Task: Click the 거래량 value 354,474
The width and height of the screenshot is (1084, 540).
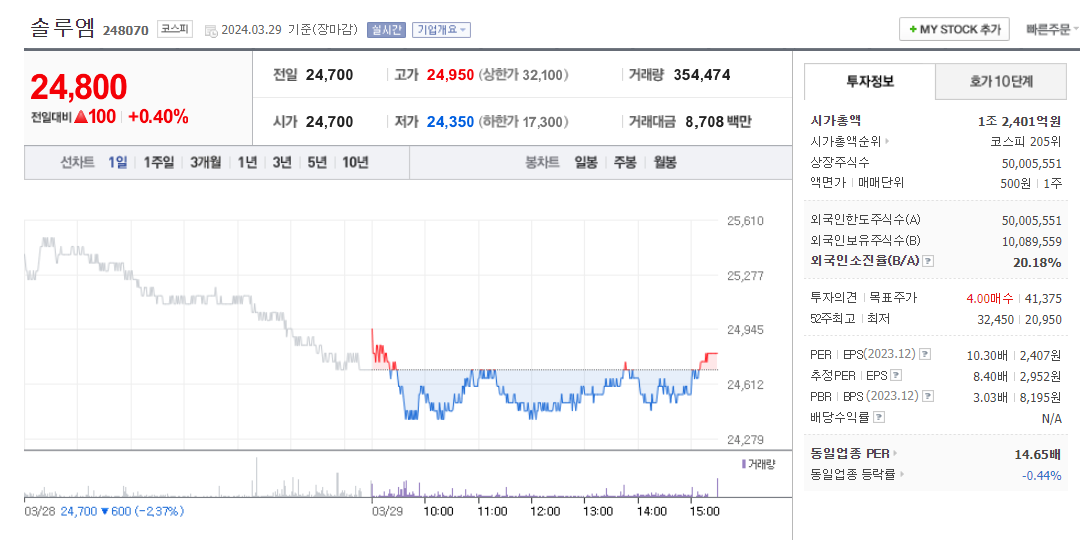Action: pyautogui.click(x=702, y=75)
